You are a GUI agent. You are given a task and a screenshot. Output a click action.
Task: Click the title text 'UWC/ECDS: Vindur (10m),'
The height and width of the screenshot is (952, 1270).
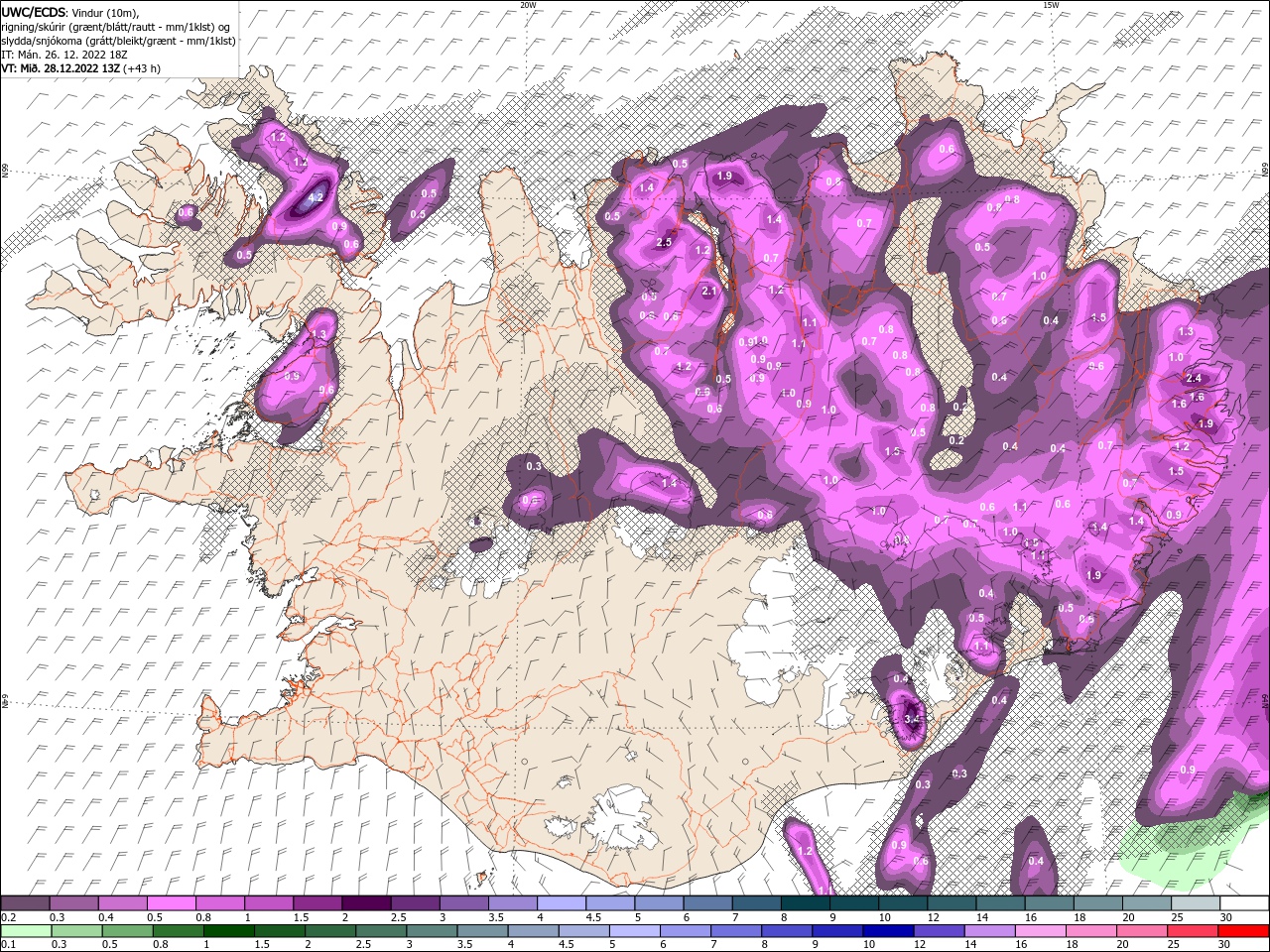70,11
